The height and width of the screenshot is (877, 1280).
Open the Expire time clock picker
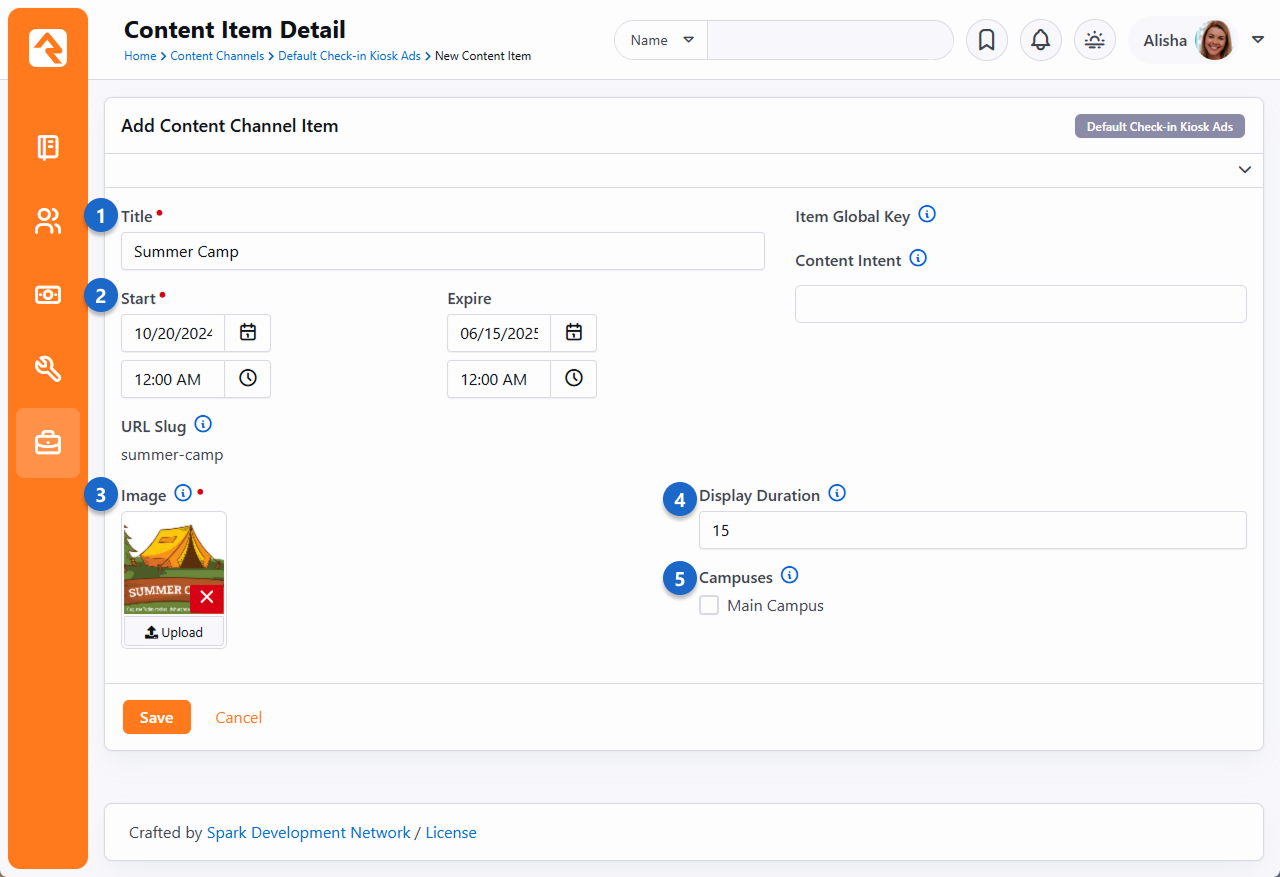tap(574, 379)
